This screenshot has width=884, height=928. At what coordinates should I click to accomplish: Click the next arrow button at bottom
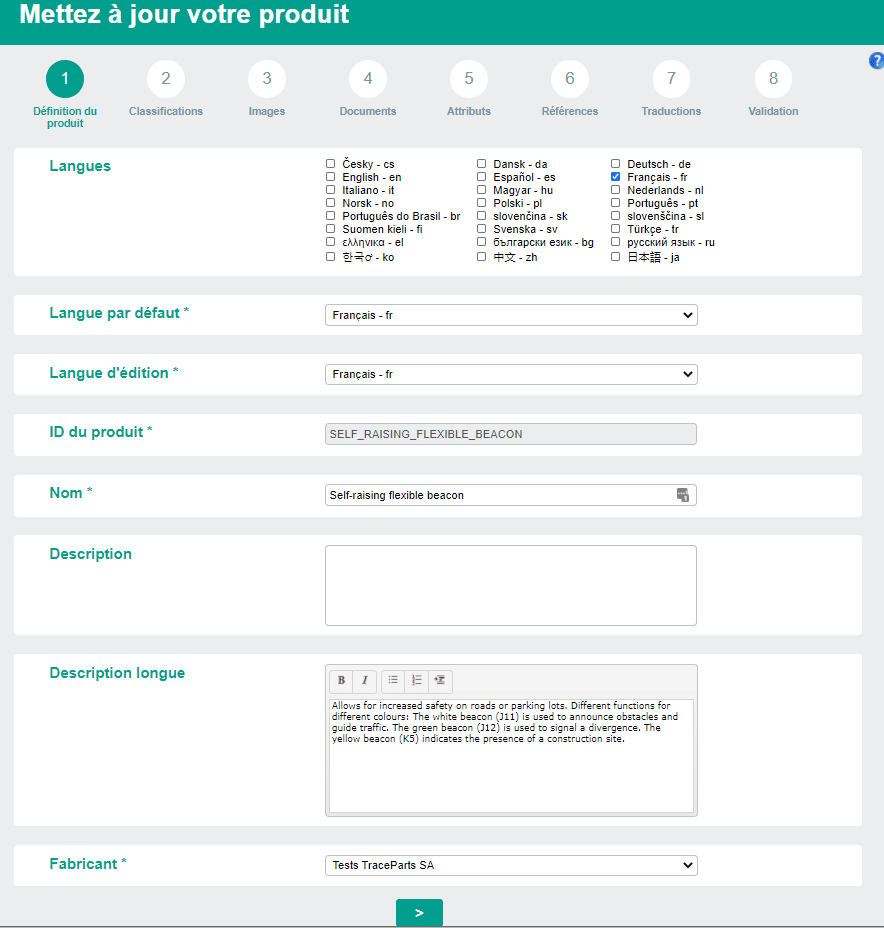pyautogui.click(x=419, y=913)
